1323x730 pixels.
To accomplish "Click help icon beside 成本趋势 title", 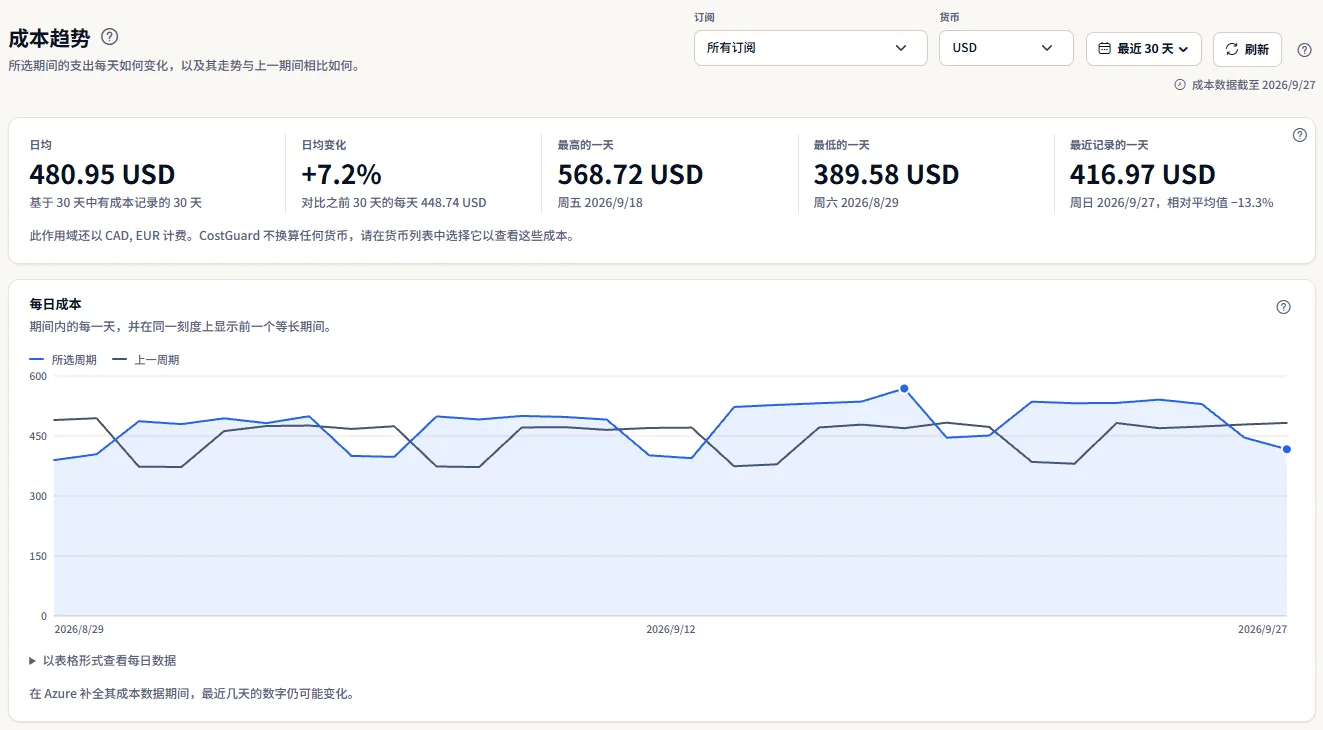I will coord(110,37).
